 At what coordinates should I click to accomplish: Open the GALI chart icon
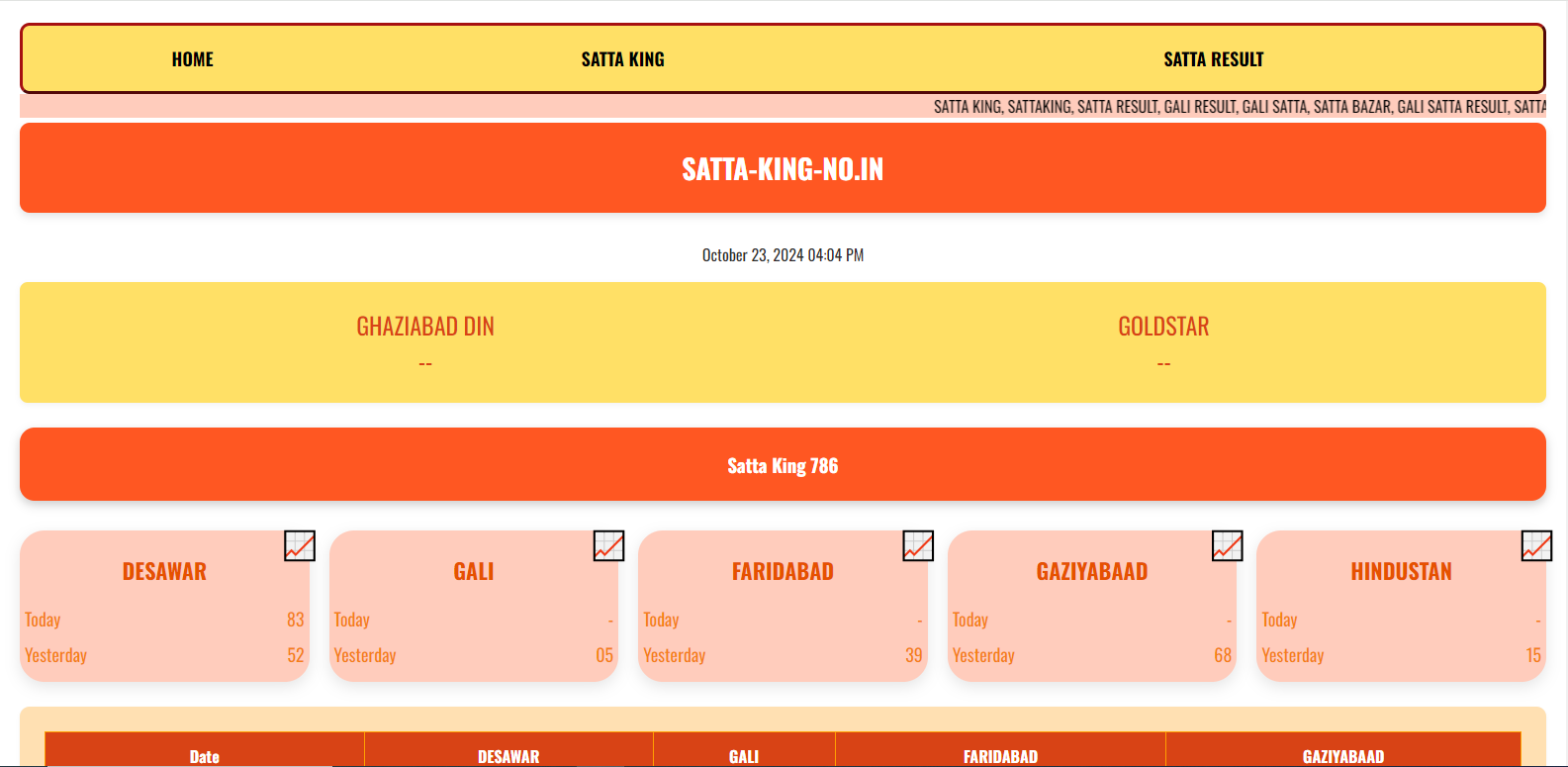(x=609, y=545)
